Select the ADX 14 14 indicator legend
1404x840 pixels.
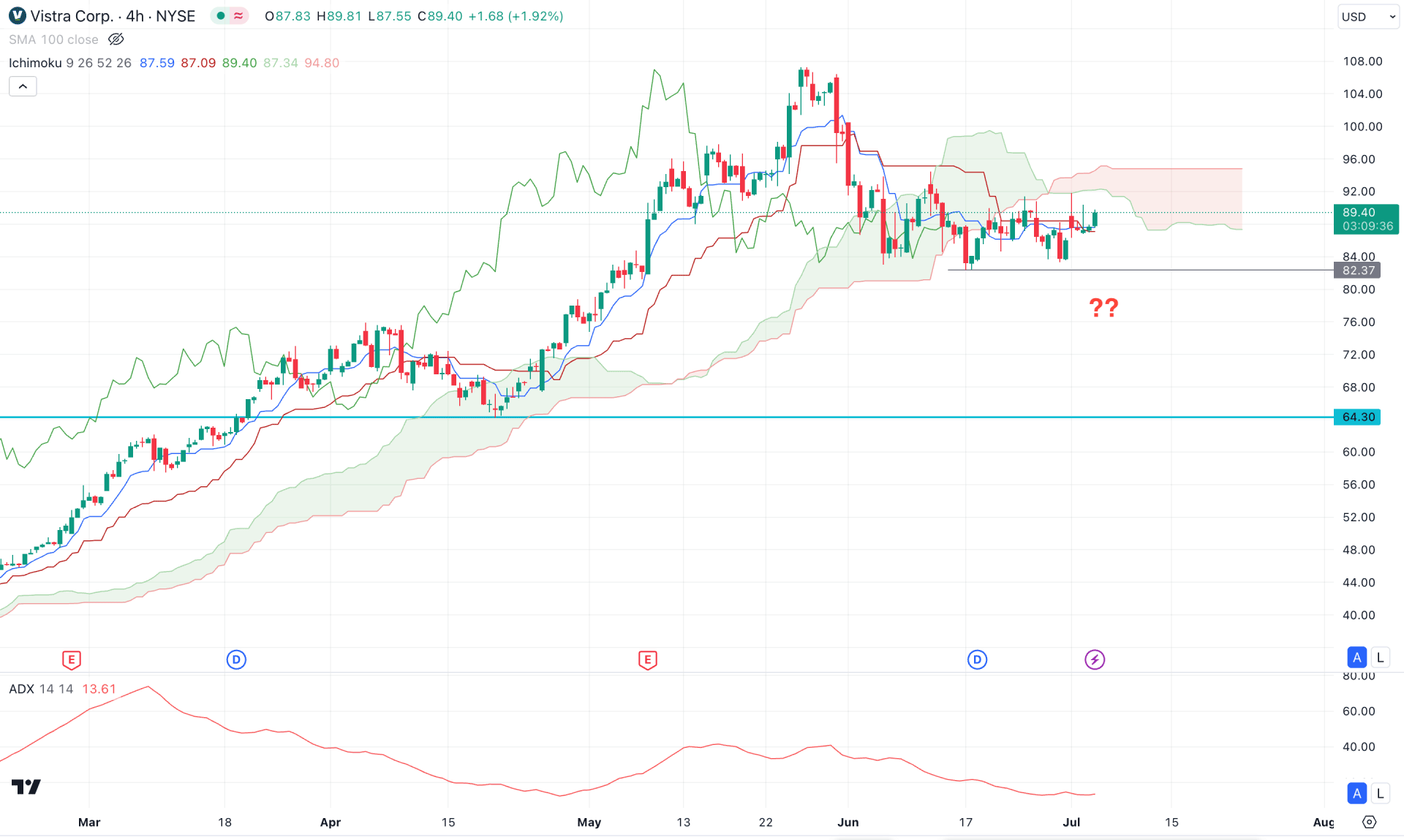click(41, 689)
